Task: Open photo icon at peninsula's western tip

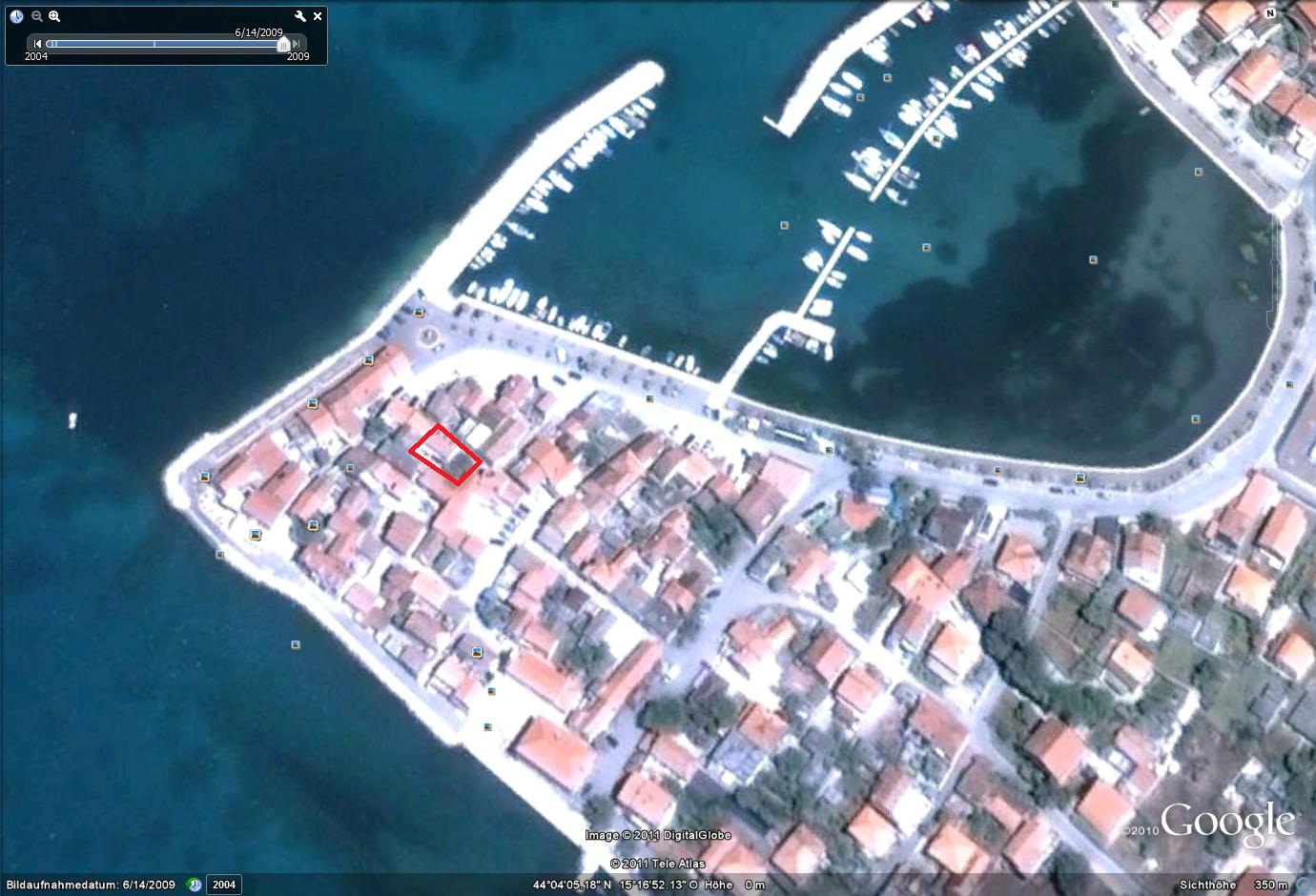Action: [x=204, y=477]
